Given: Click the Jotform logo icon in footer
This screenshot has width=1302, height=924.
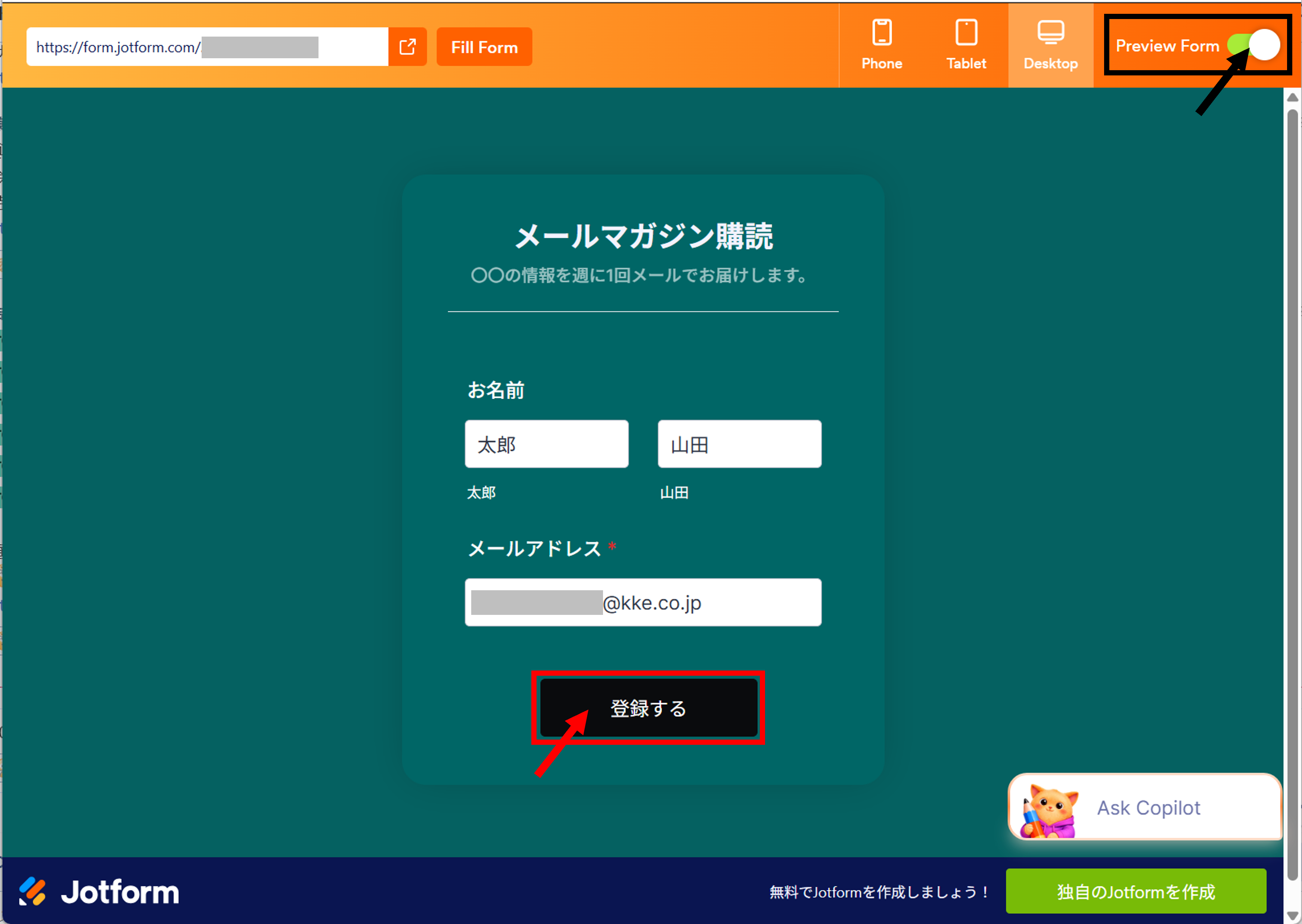Looking at the screenshot, I should [x=32, y=891].
